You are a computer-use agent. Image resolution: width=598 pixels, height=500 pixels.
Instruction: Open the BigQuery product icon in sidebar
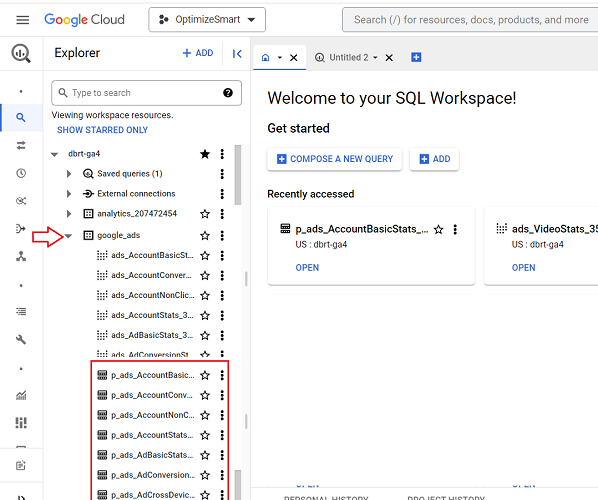[21, 53]
